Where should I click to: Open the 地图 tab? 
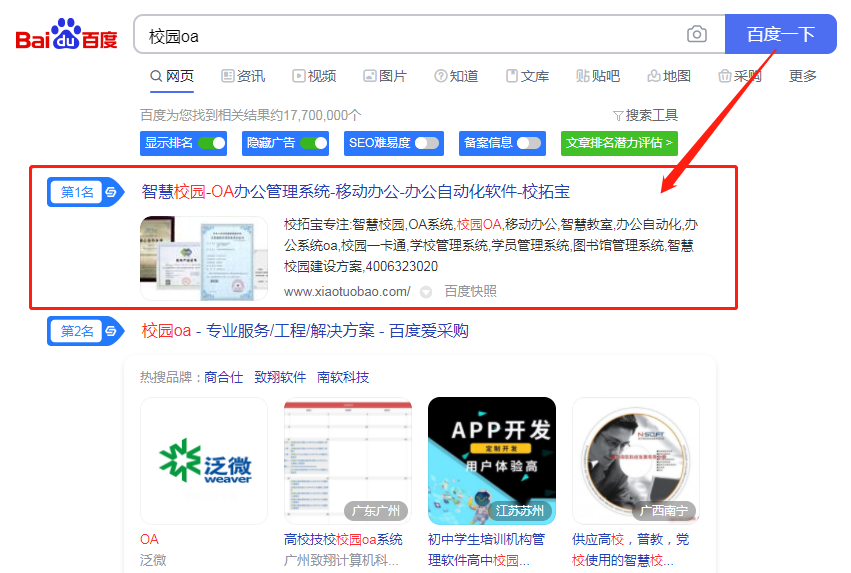[669, 76]
